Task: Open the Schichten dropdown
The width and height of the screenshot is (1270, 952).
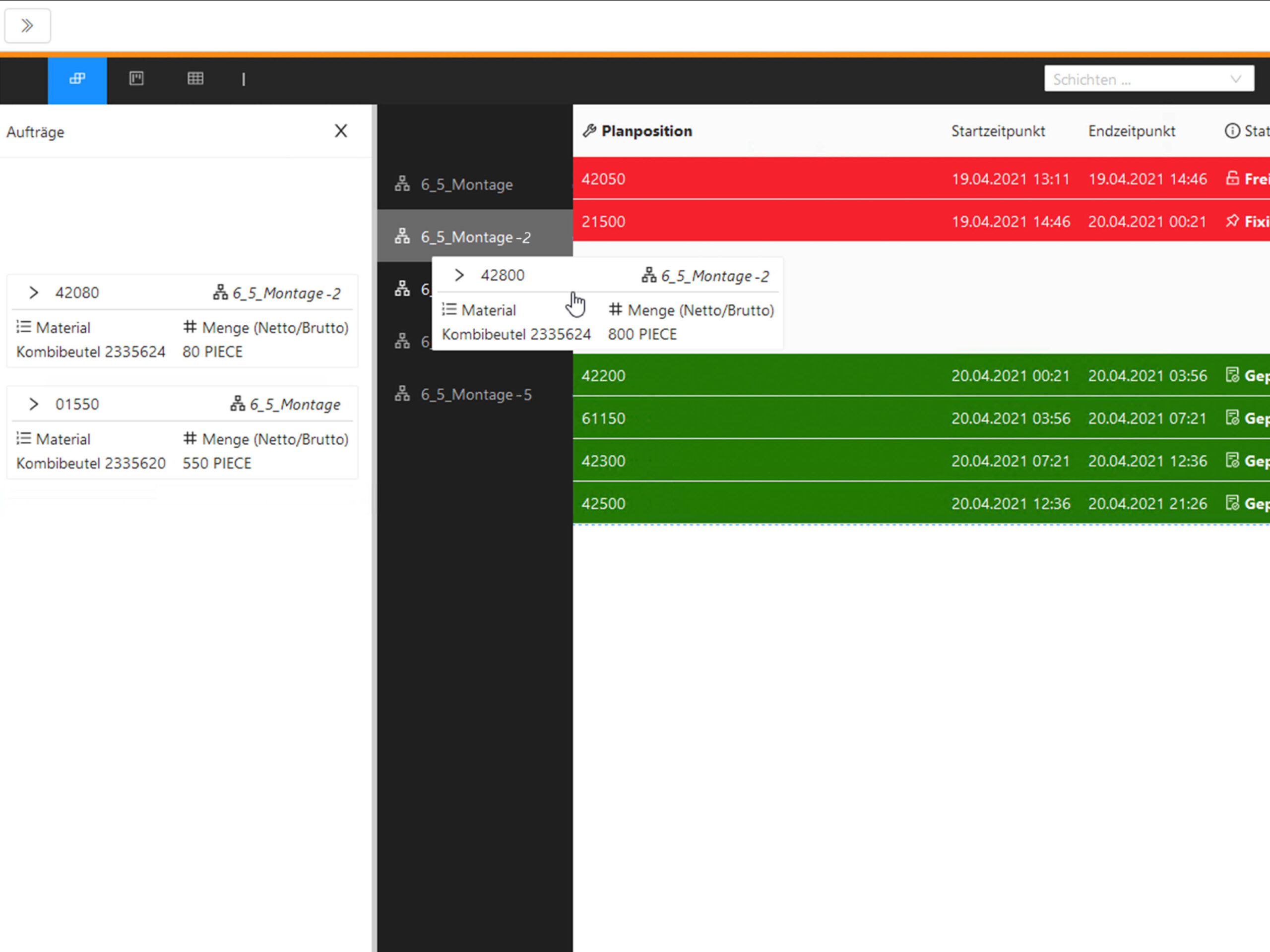Action: pos(1148,79)
